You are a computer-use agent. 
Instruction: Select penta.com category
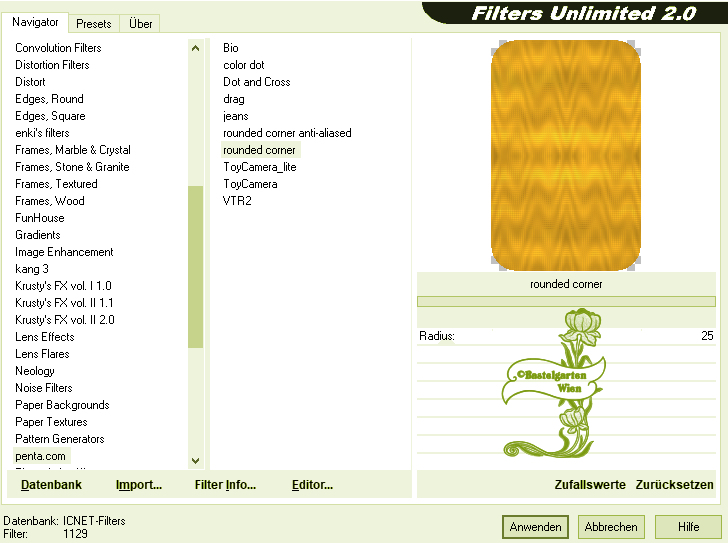coord(40,456)
